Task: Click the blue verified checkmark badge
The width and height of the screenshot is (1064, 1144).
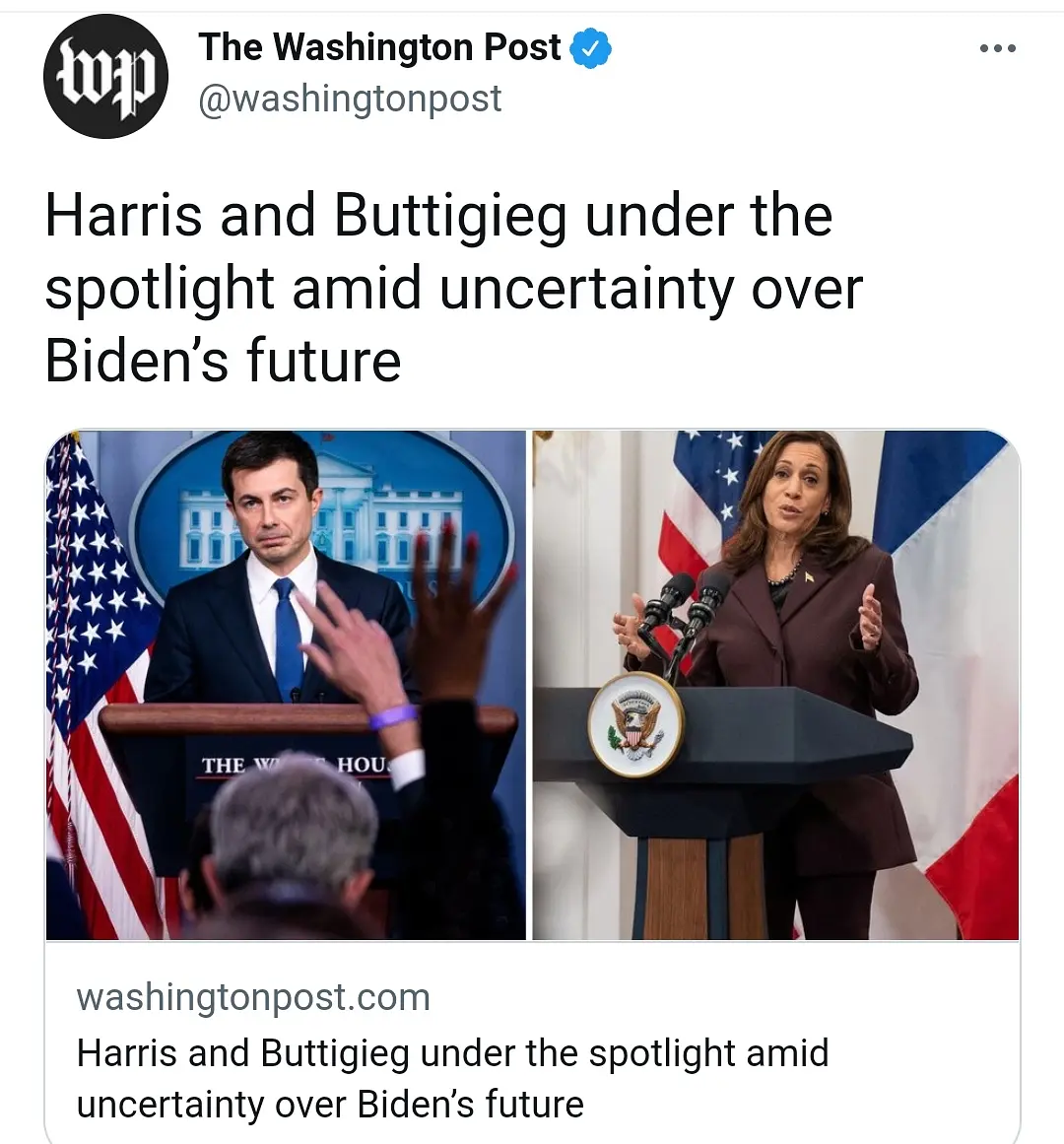Action: [590, 48]
